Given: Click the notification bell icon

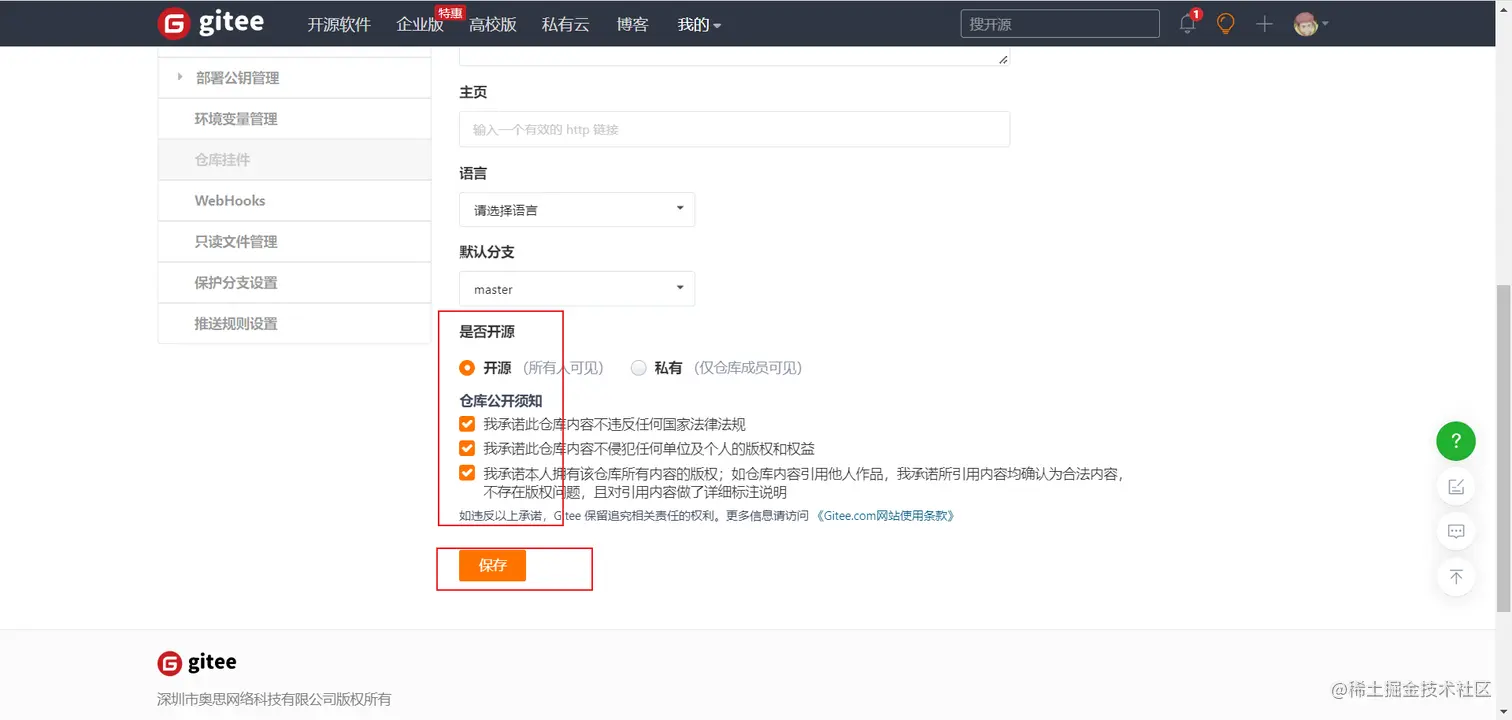Looking at the screenshot, I should point(1186,23).
